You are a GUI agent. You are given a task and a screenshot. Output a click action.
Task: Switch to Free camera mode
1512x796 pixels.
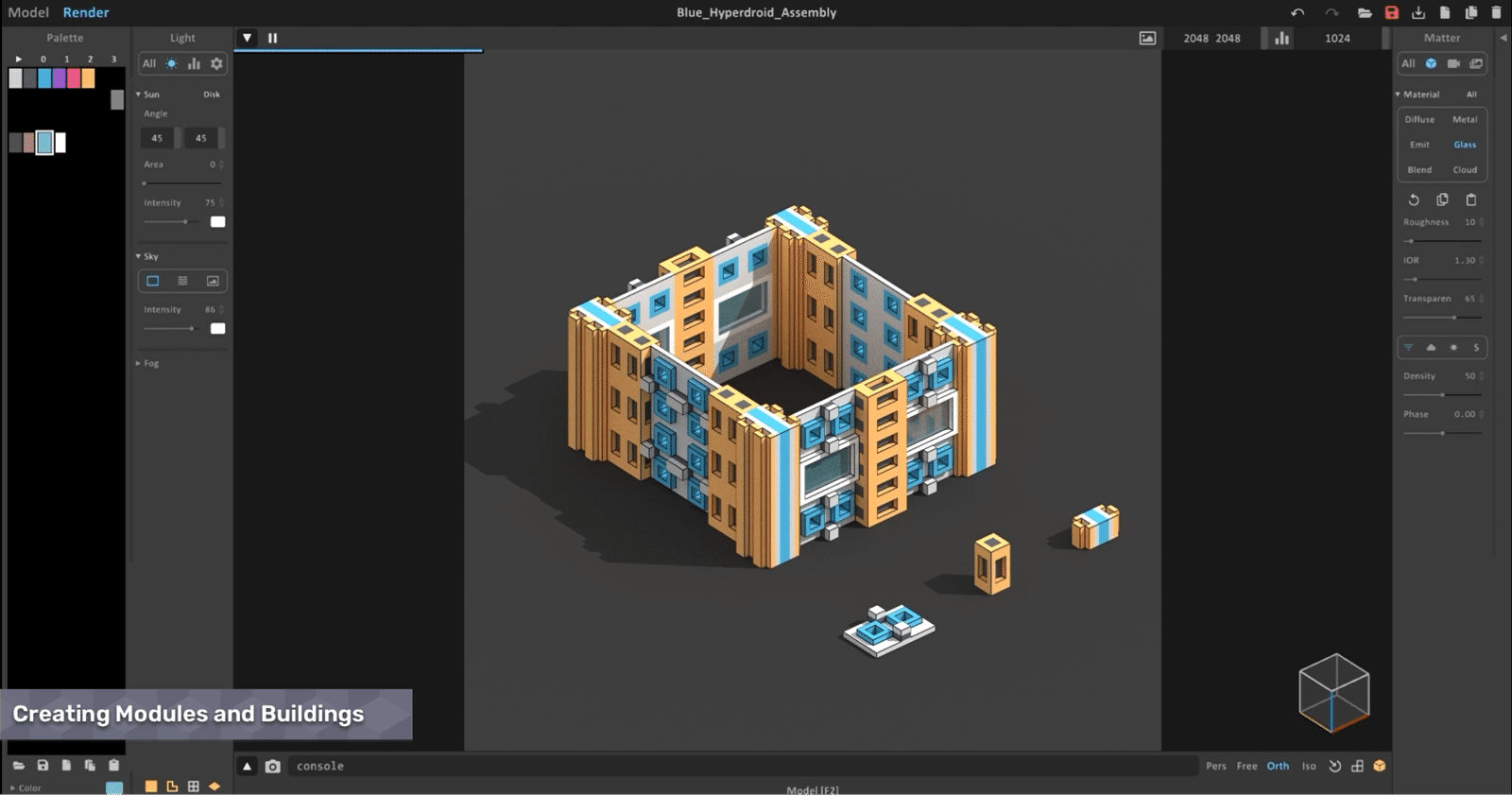point(1247,766)
